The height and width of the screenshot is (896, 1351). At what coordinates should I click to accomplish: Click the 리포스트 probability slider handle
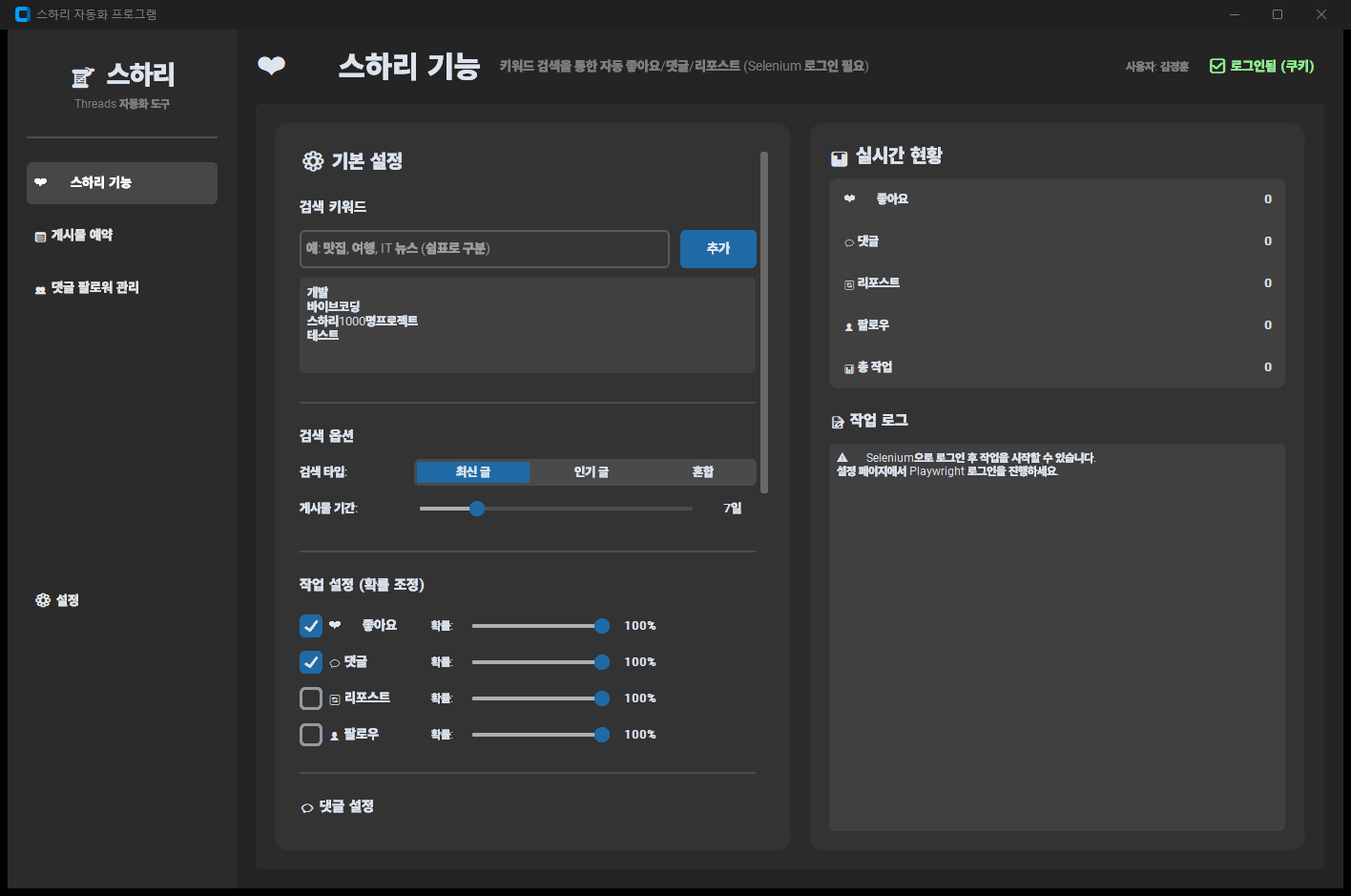coord(602,698)
